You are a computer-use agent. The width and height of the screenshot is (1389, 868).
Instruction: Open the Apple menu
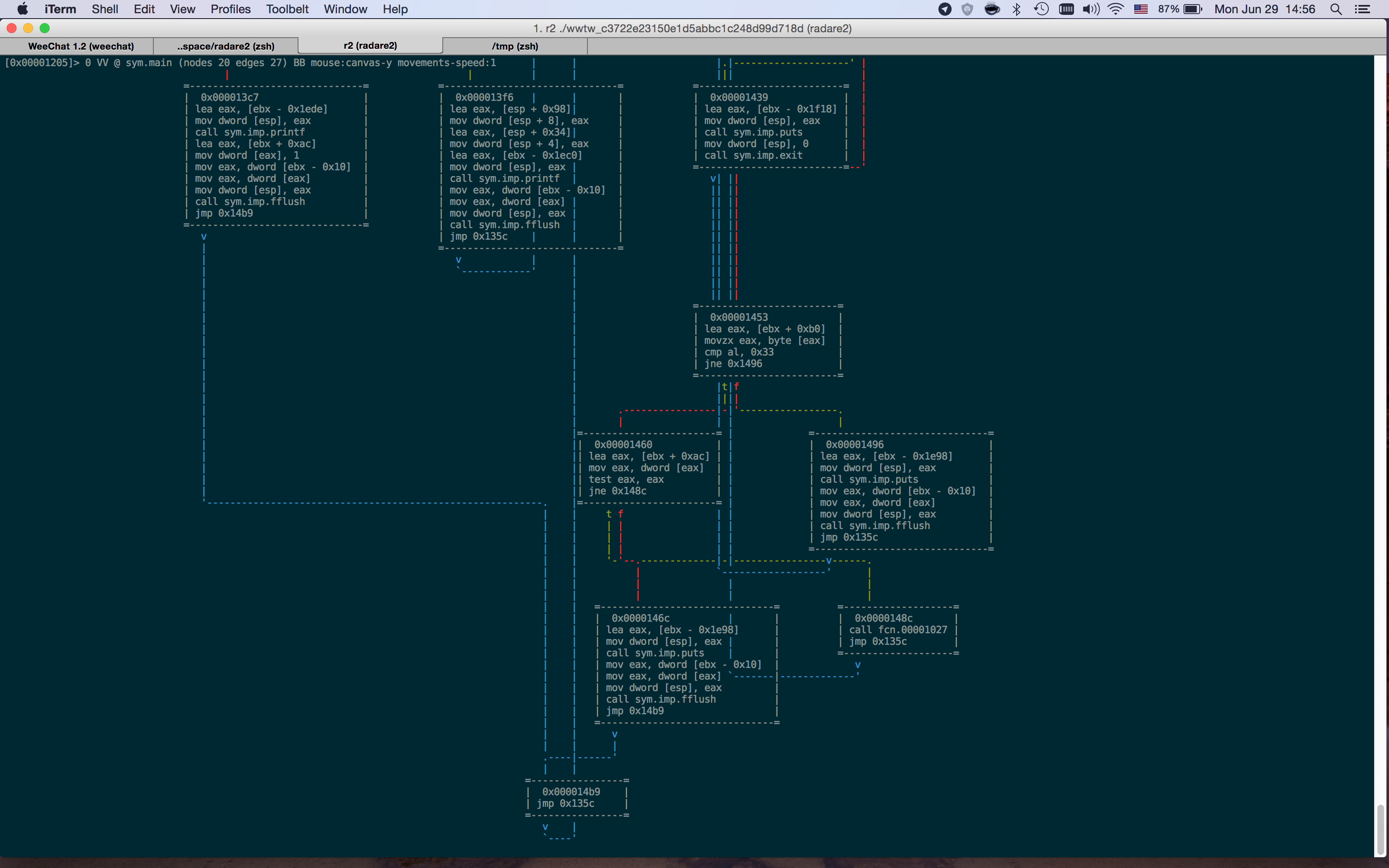pyautogui.click(x=22, y=9)
